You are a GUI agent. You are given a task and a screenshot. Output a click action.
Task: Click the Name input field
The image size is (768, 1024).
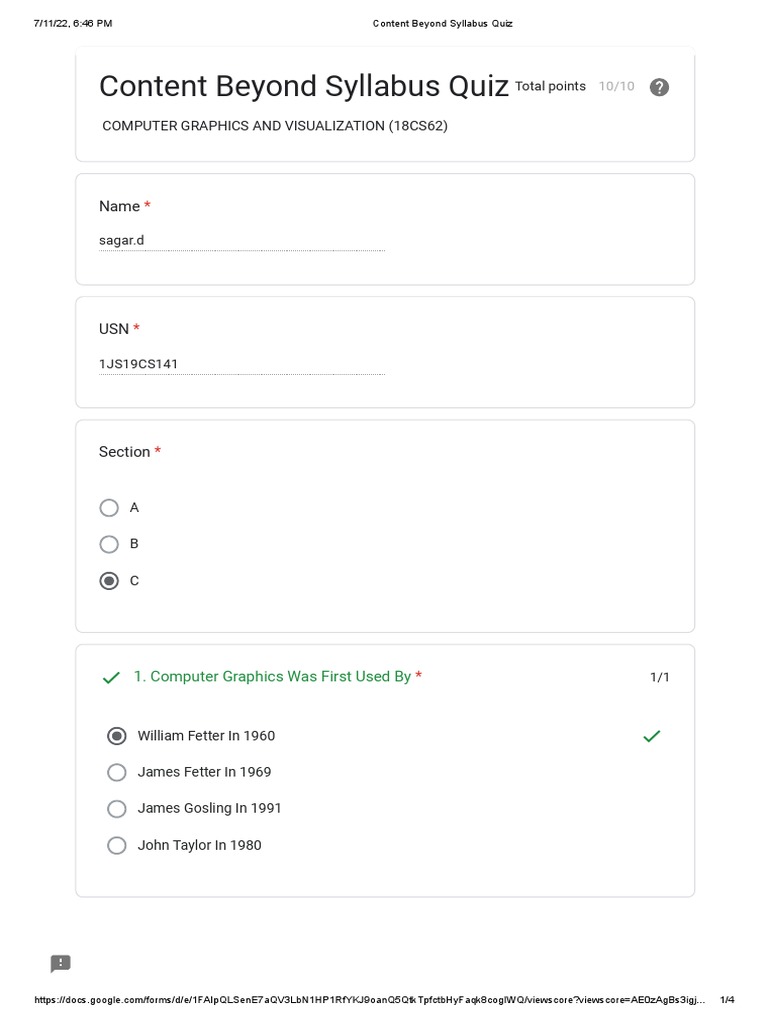pyautogui.click(x=241, y=241)
